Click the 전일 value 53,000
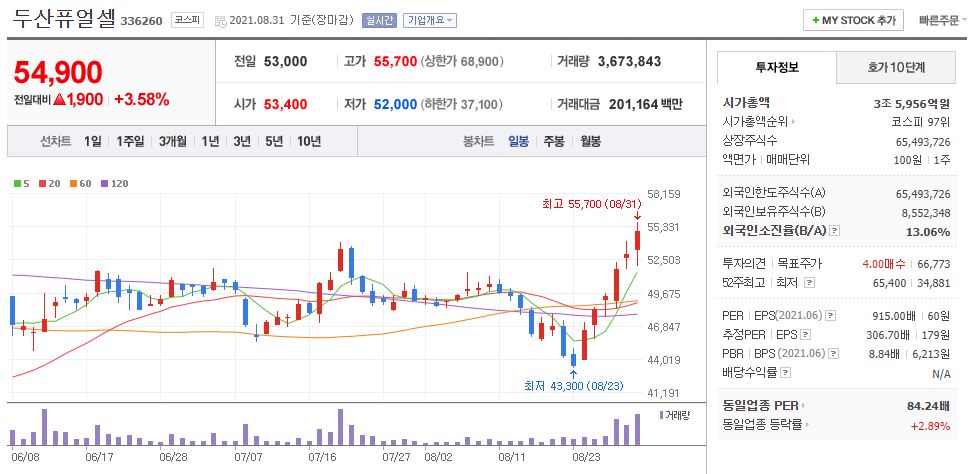Image resolution: width=977 pixels, height=474 pixels. [x=285, y=62]
